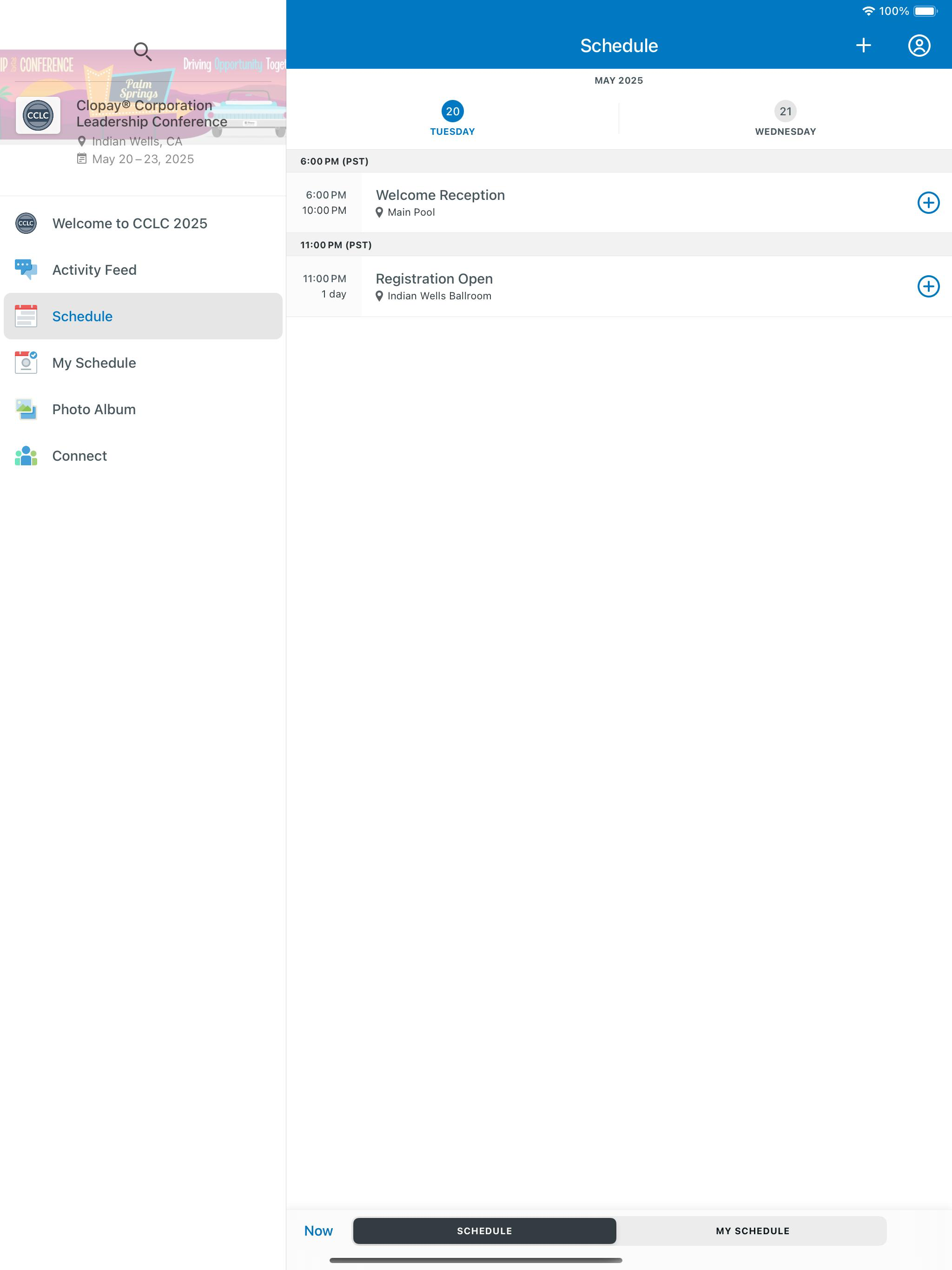The image size is (952, 1270).
Task: Tap the Activity Feed chat bubbles icon
Action: pos(26,269)
